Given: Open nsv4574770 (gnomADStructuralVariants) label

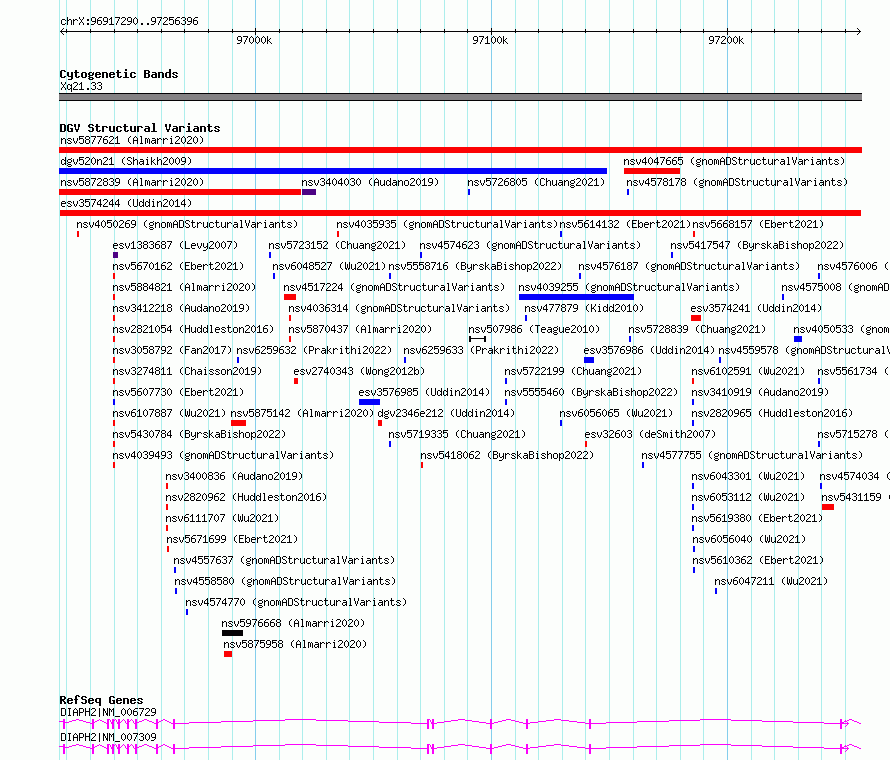Looking at the screenshot, I should [x=296, y=602].
